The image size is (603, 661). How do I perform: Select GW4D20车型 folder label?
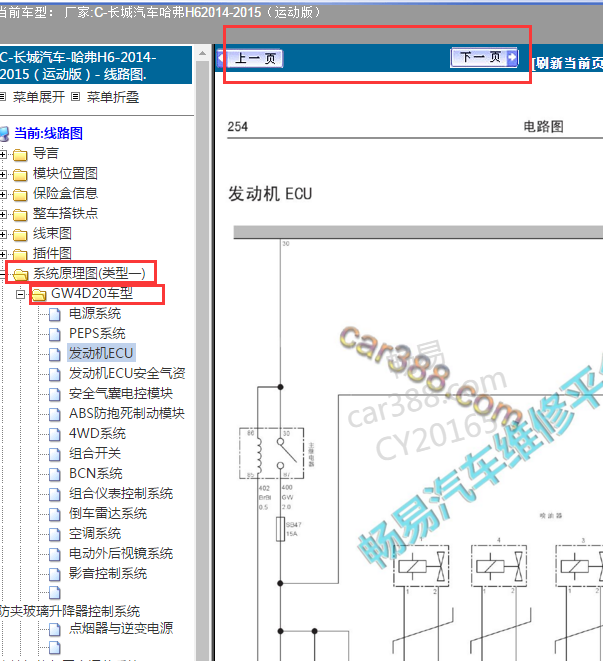pos(92,293)
